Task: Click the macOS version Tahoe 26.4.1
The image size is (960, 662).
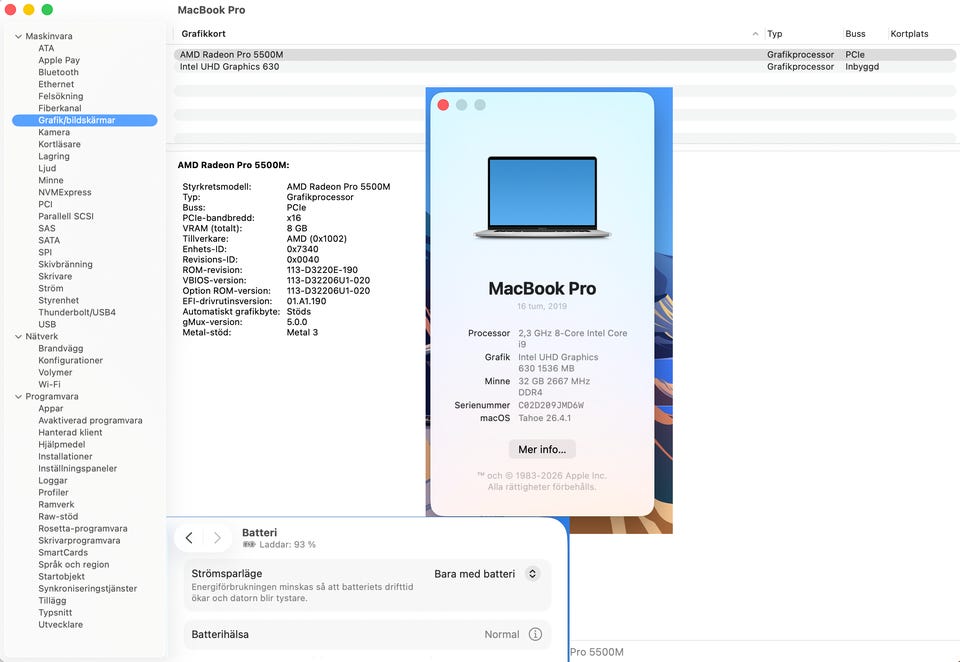Action: pyautogui.click(x=544, y=418)
